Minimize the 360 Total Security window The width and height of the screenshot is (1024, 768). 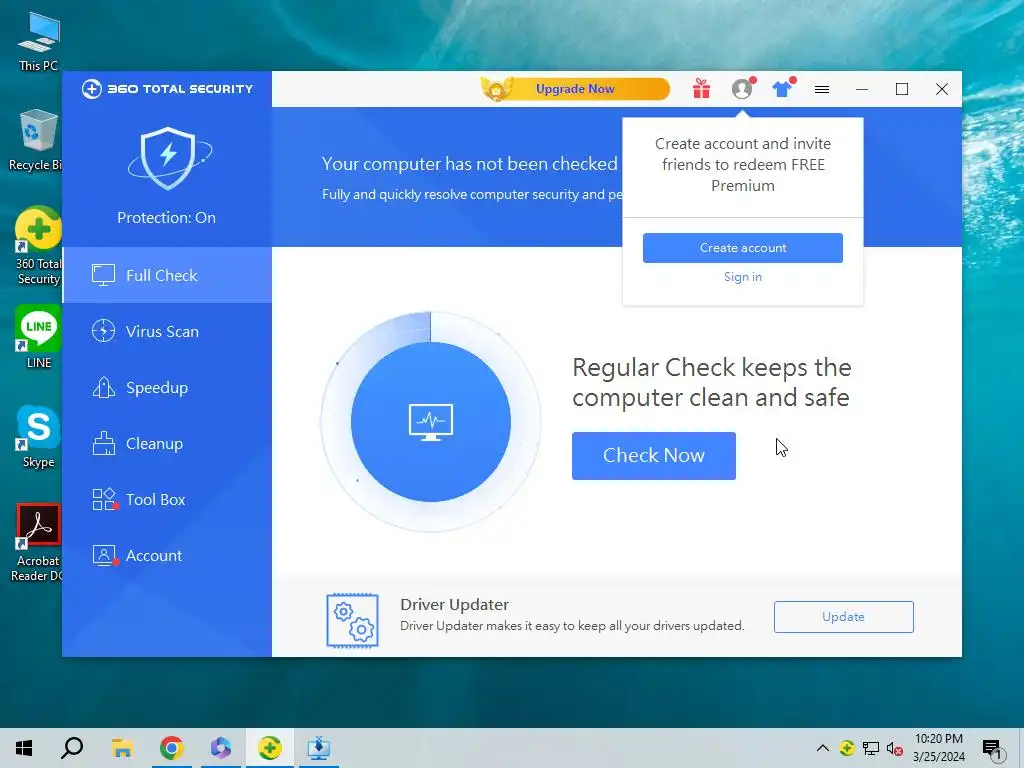(862, 89)
